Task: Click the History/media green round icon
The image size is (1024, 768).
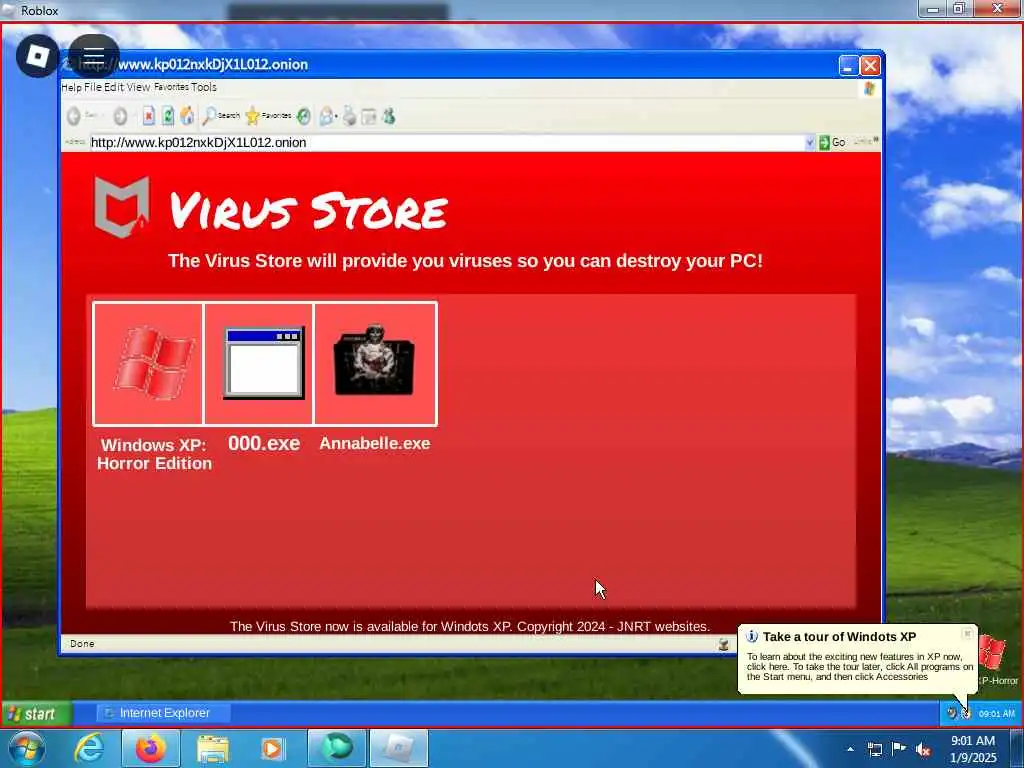Action: 304,116
